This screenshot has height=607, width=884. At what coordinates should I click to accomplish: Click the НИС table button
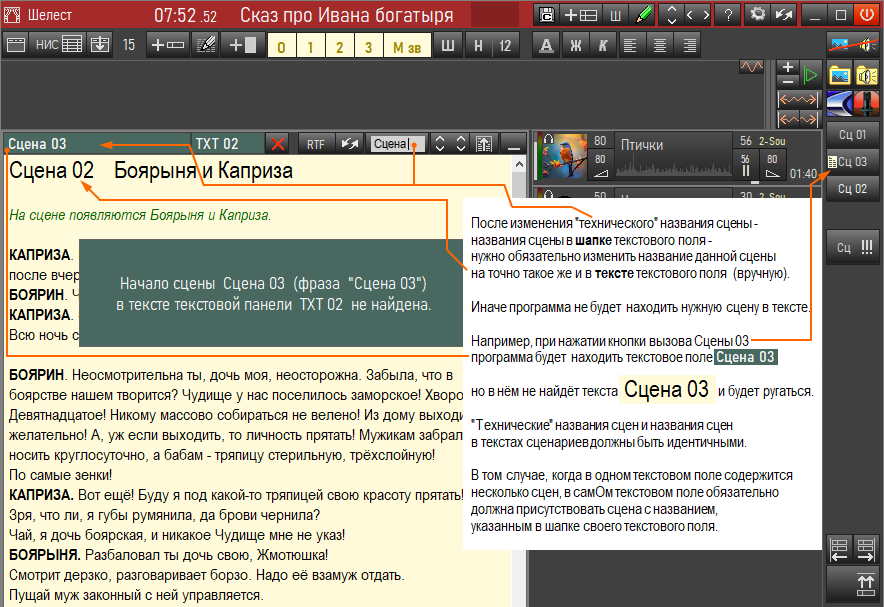[x=59, y=45]
